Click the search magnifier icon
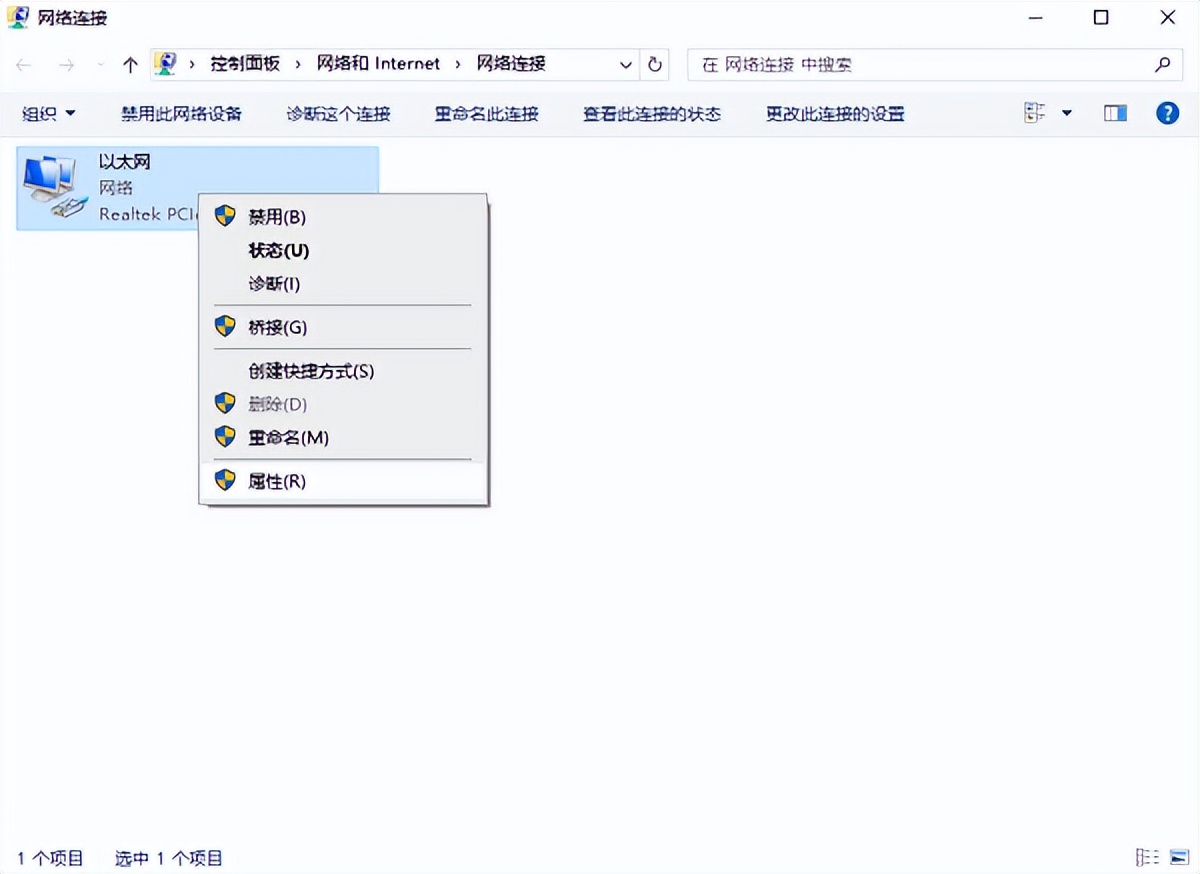Viewport: 1200px width, 874px height. (x=1162, y=64)
